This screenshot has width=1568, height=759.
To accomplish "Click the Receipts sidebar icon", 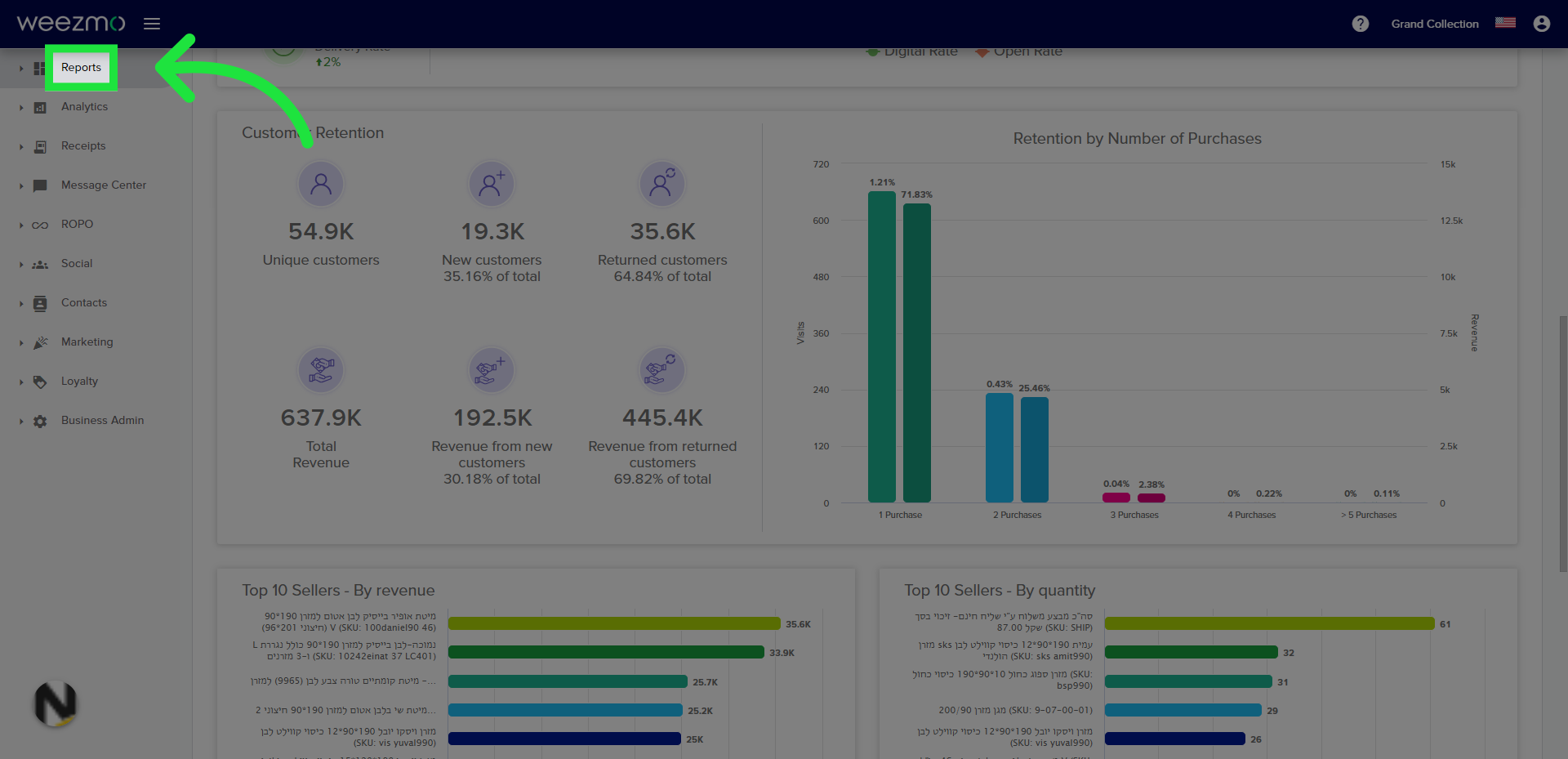I will tap(40, 147).
